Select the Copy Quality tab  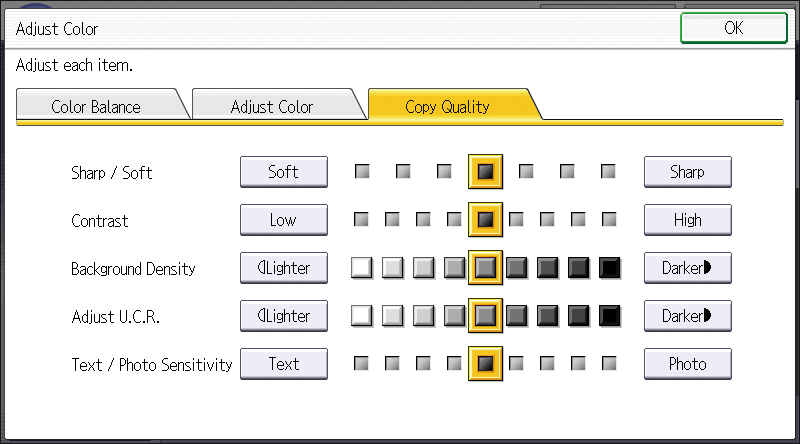[447, 106]
